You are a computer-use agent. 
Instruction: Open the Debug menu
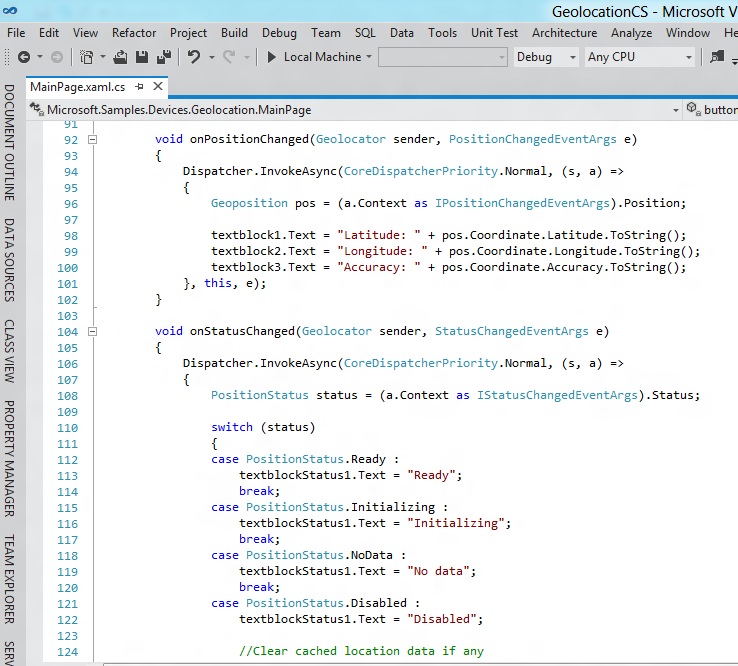[x=280, y=33]
